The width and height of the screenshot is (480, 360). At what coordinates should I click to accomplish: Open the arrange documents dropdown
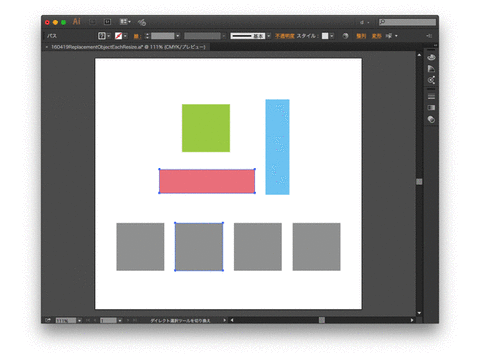[x=125, y=22]
